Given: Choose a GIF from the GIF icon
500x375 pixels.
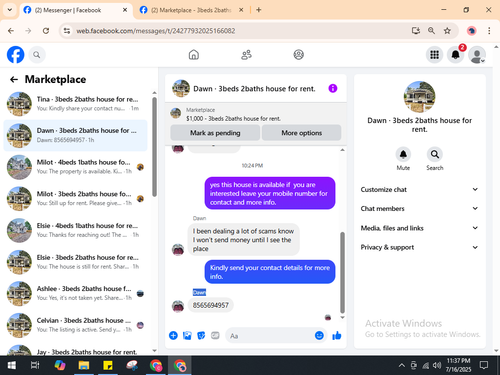Looking at the screenshot, I should pyautogui.click(x=215, y=335).
